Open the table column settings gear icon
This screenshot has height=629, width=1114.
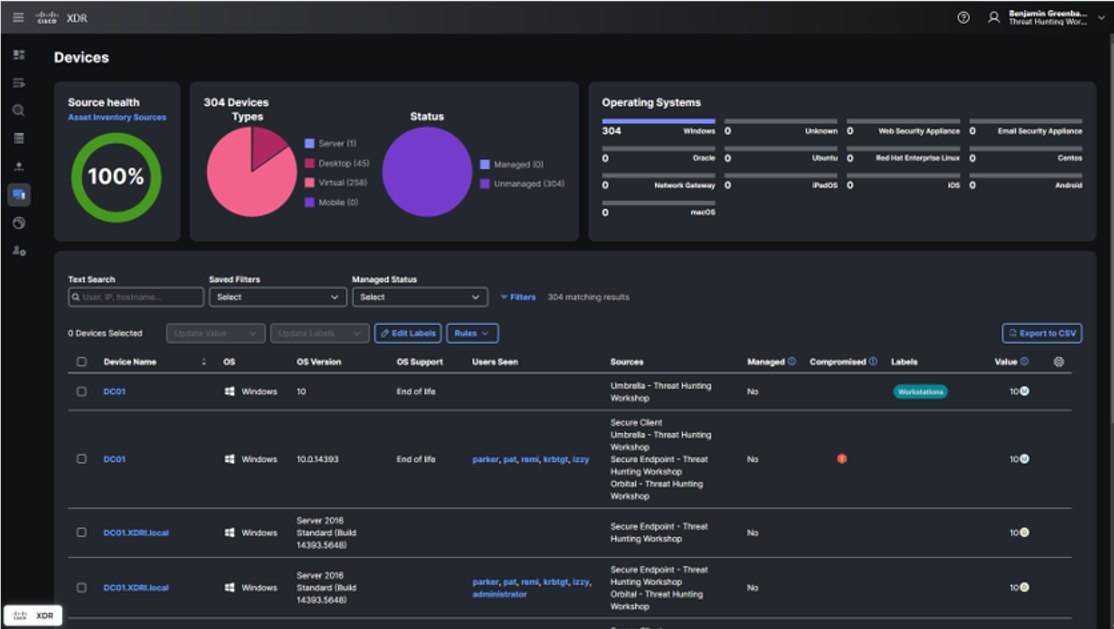pyautogui.click(x=1058, y=361)
